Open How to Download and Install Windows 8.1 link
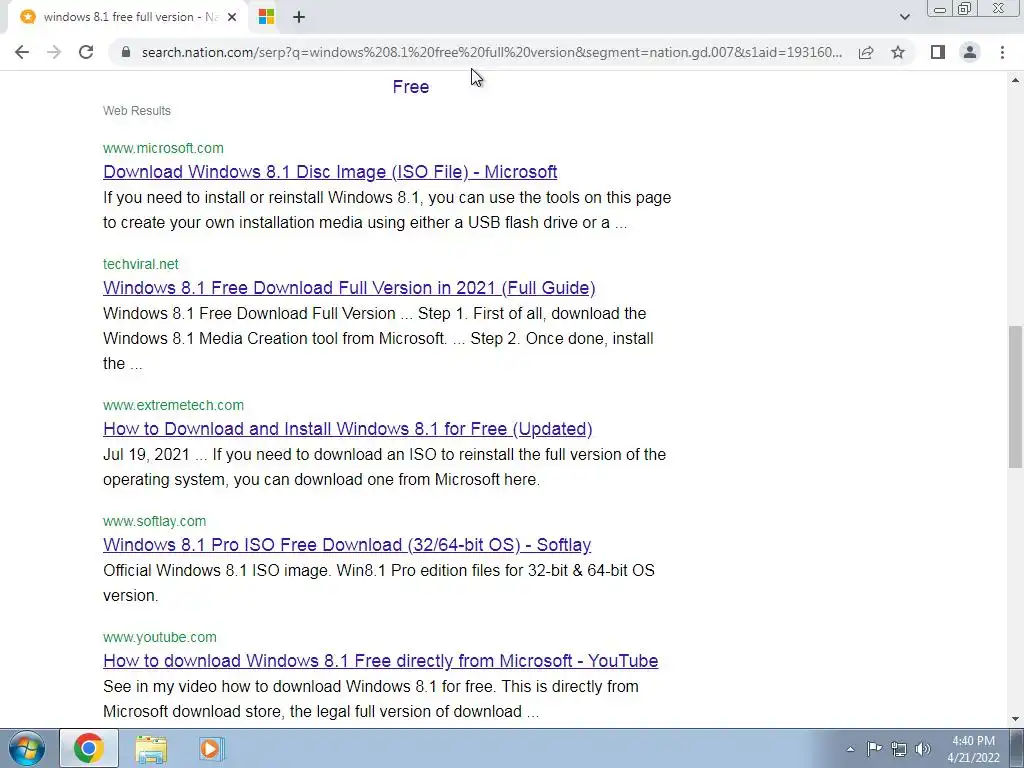Viewport: 1024px width, 768px height. [347, 429]
